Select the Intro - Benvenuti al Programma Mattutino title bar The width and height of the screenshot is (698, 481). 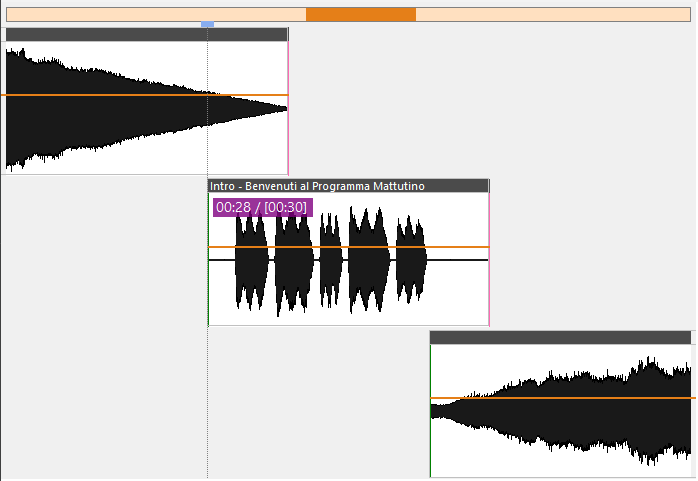349,186
